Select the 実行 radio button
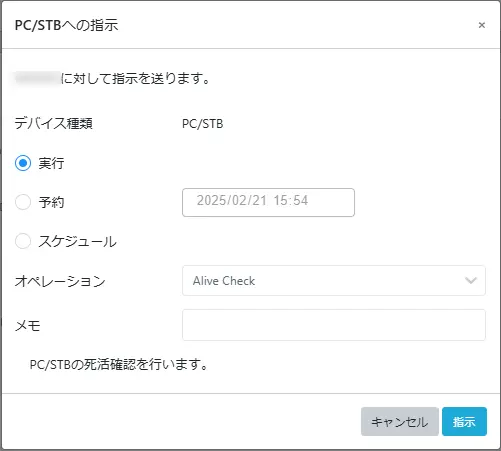The height and width of the screenshot is (451, 501). (x=23, y=163)
